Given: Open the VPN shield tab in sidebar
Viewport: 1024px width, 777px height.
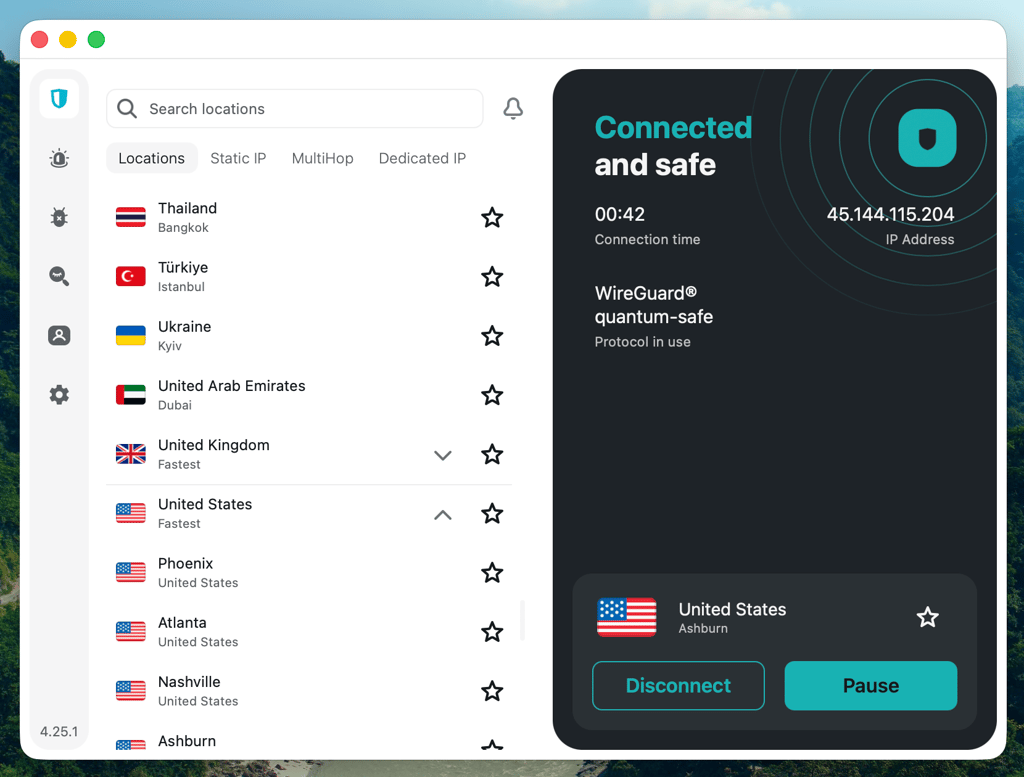Looking at the screenshot, I should pos(59,99).
